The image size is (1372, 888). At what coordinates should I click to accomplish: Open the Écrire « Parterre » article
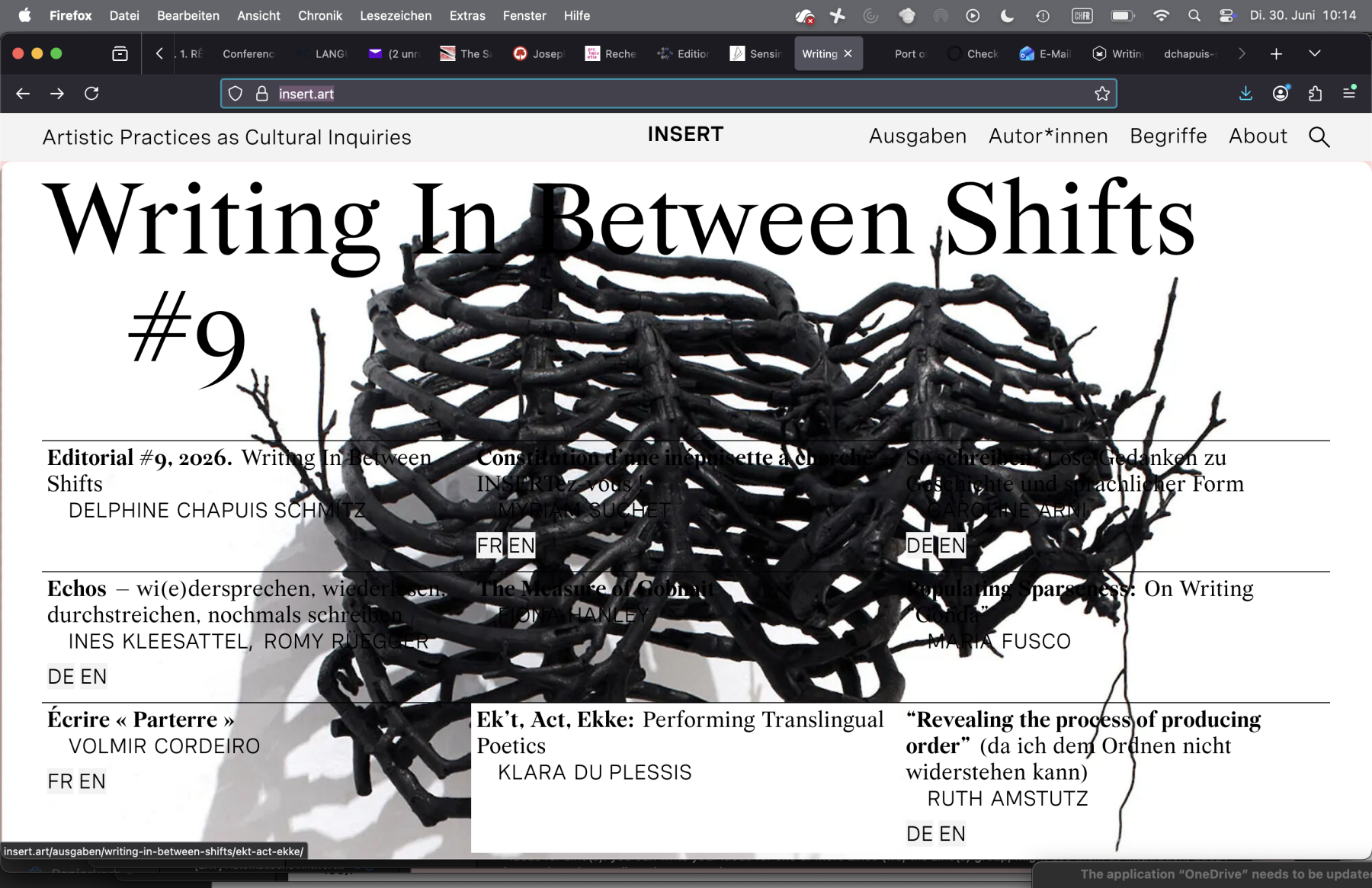click(140, 720)
